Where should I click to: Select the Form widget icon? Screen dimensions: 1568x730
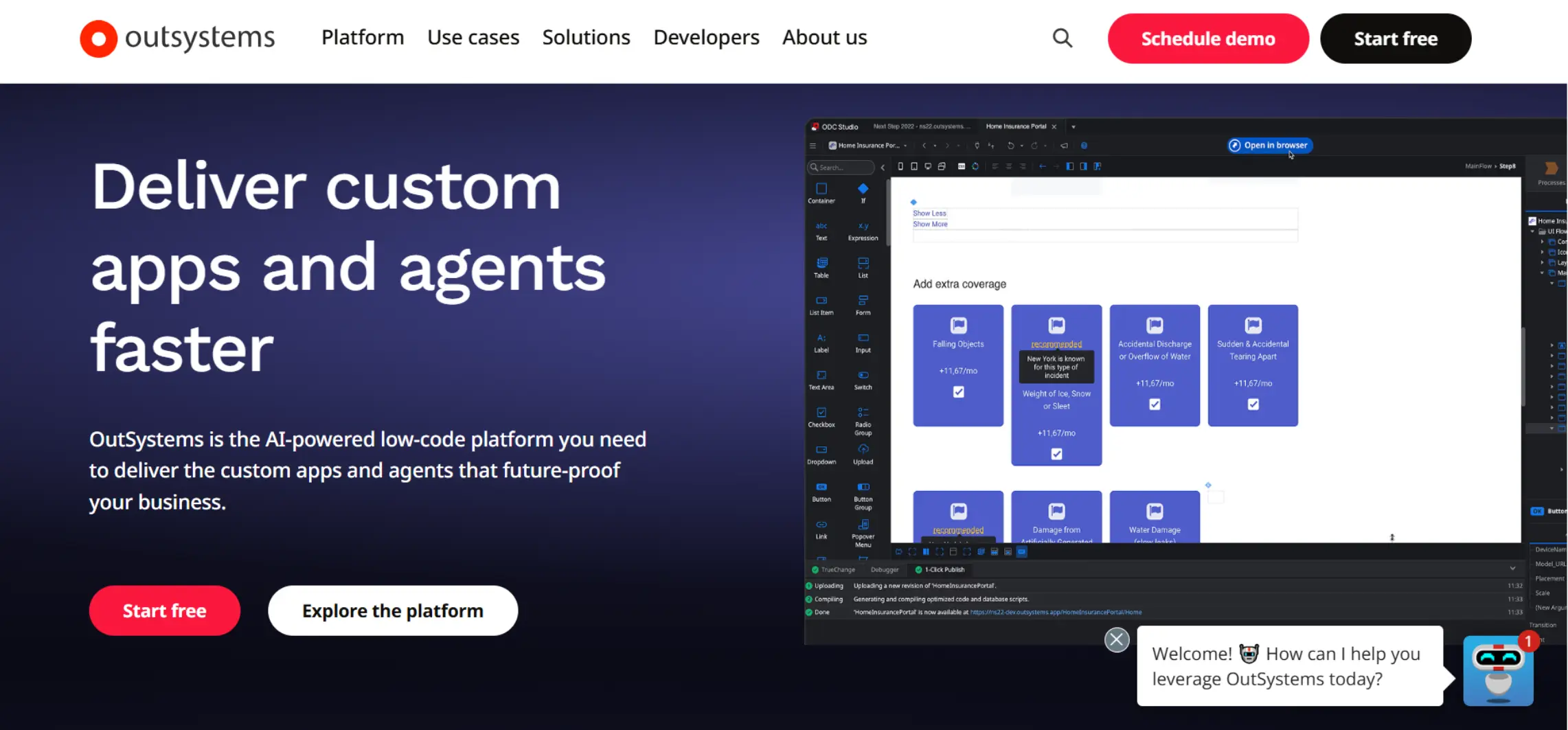863,299
